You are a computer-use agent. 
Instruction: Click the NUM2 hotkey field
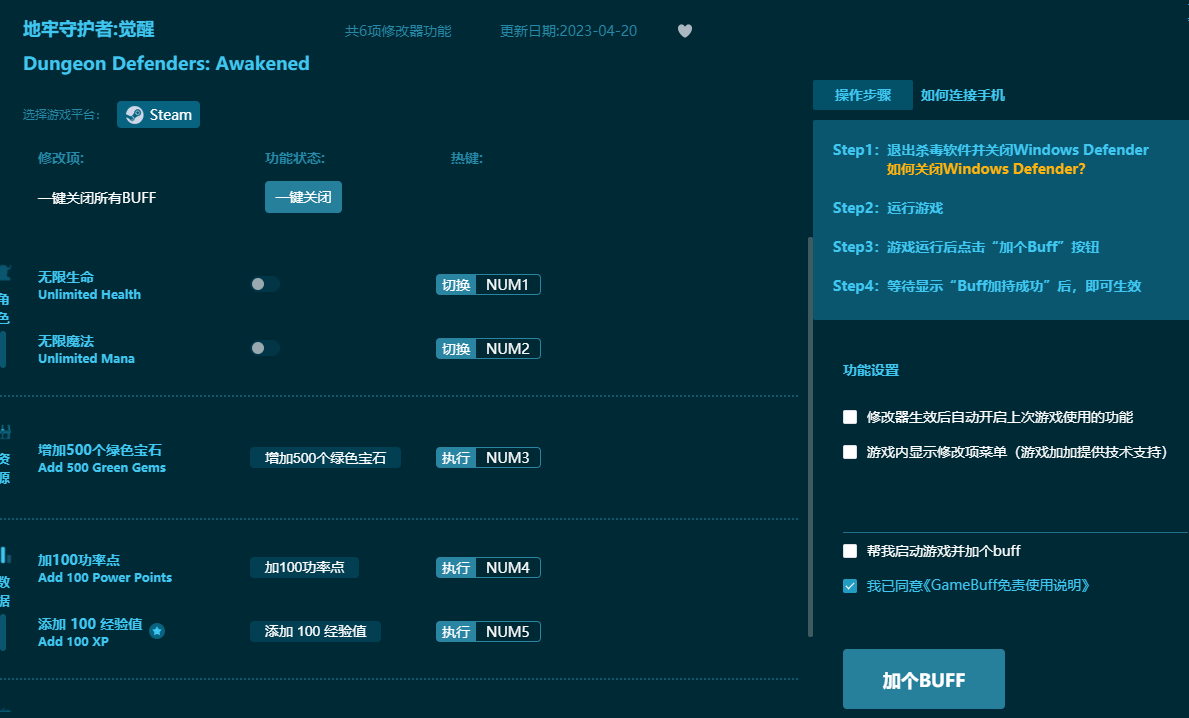click(507, 349)
